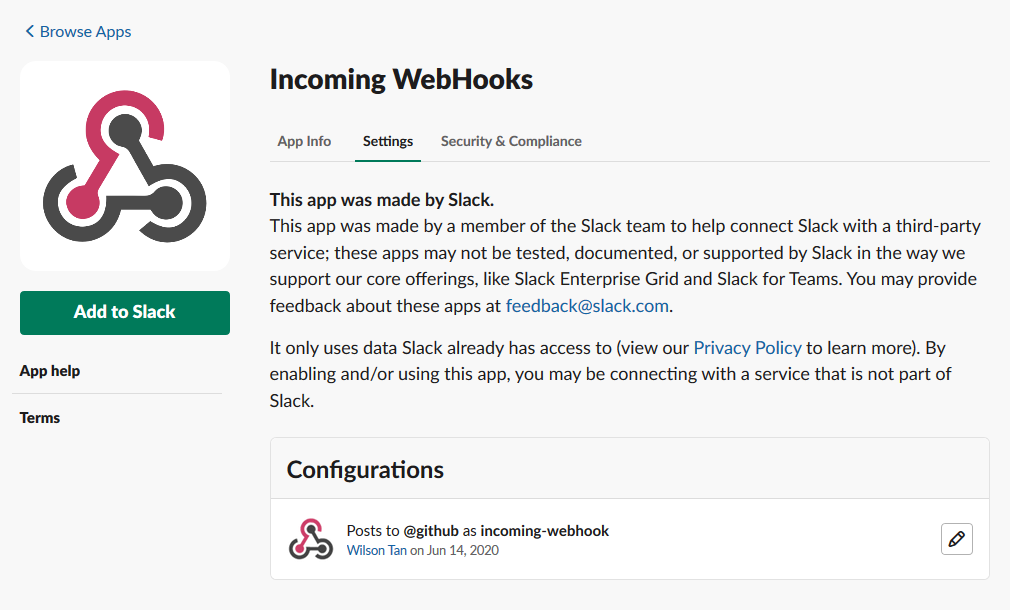Open the Privacy Policy link
This screenshot has height=610, width=1010.
pyautogui.click(x=747, y=347)
